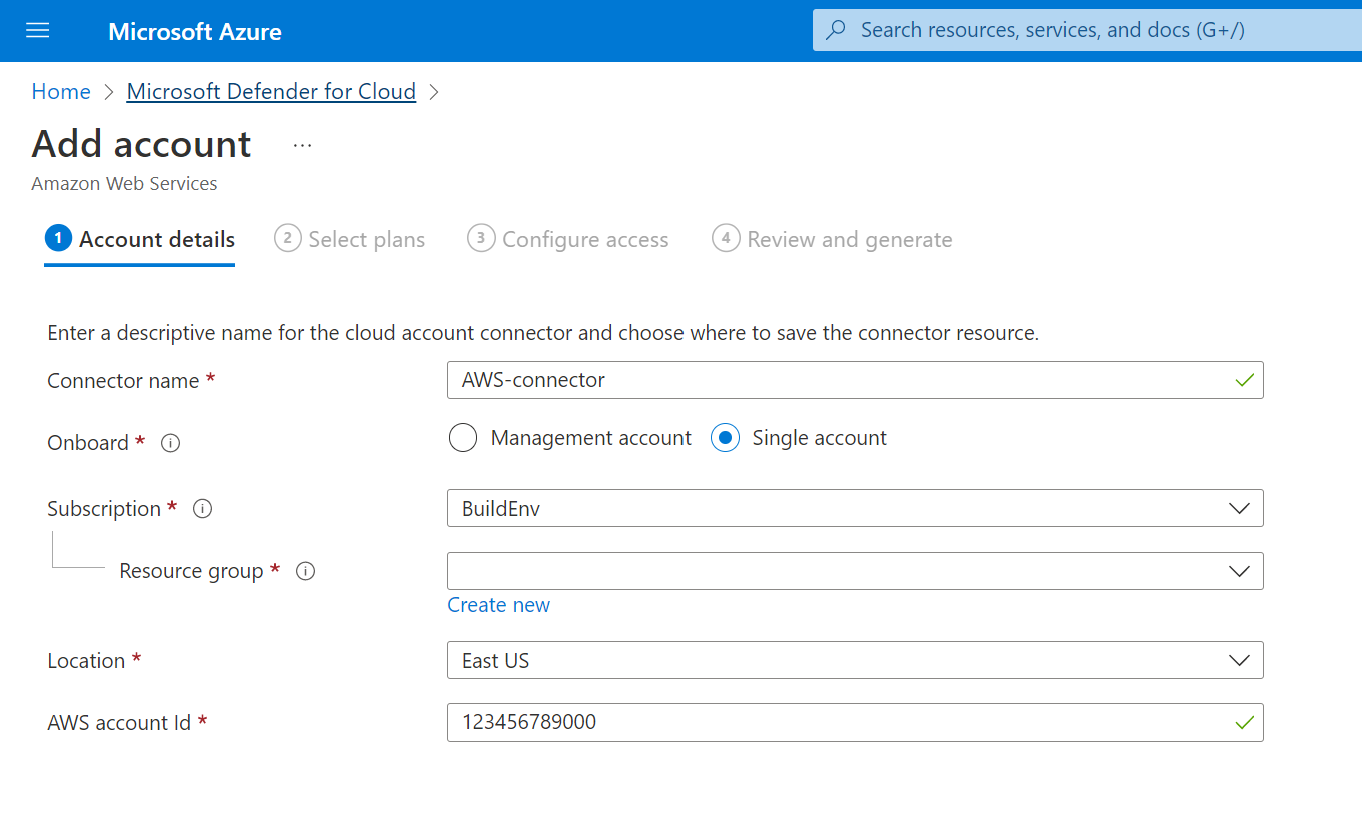This screenshot has height=818, width=1362.
Task: Click the Add account page heading
Action: pos(141,144)
